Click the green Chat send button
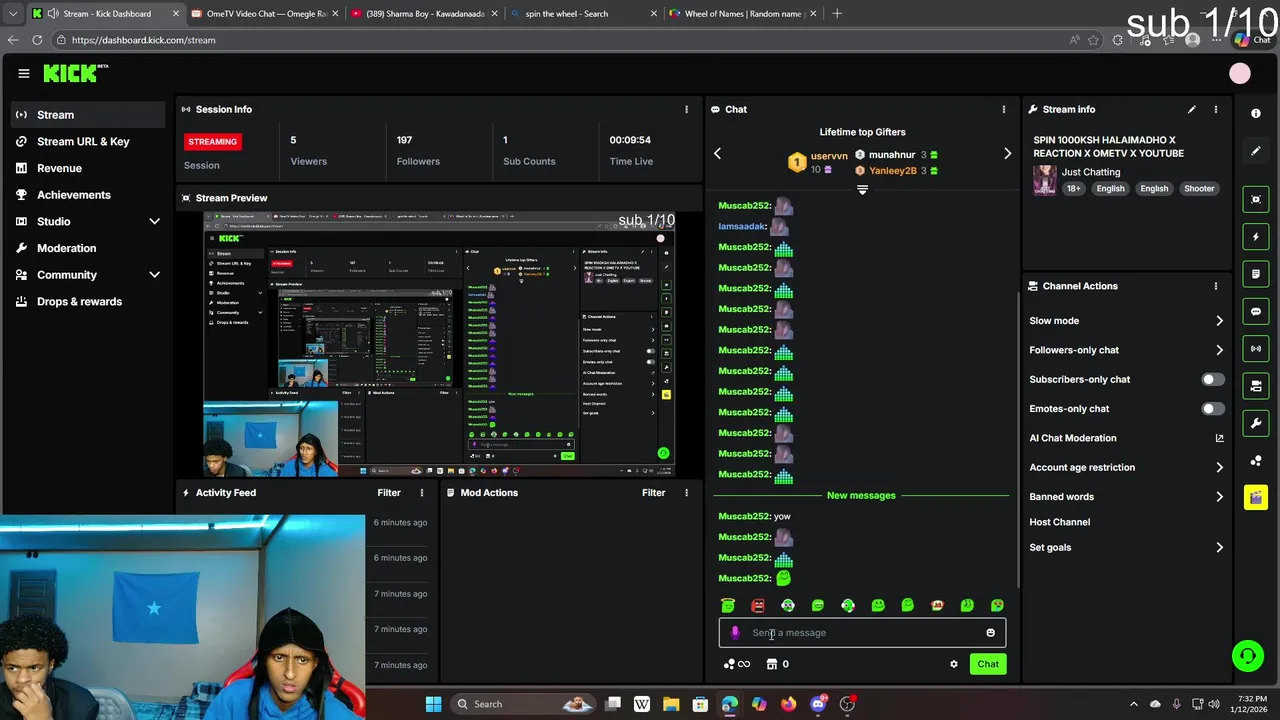The image size is (1280, 720). click(988, 664)
